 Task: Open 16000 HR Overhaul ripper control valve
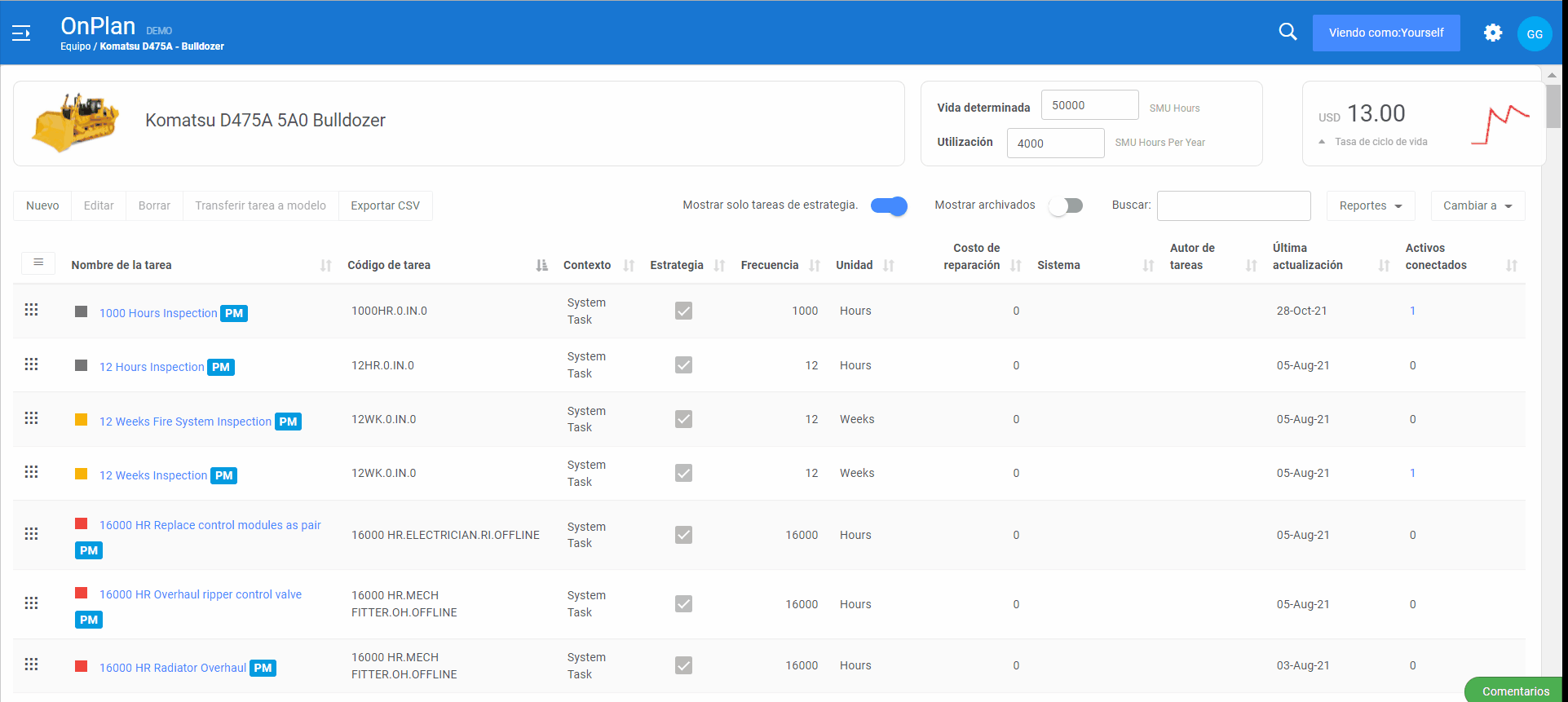201,594
